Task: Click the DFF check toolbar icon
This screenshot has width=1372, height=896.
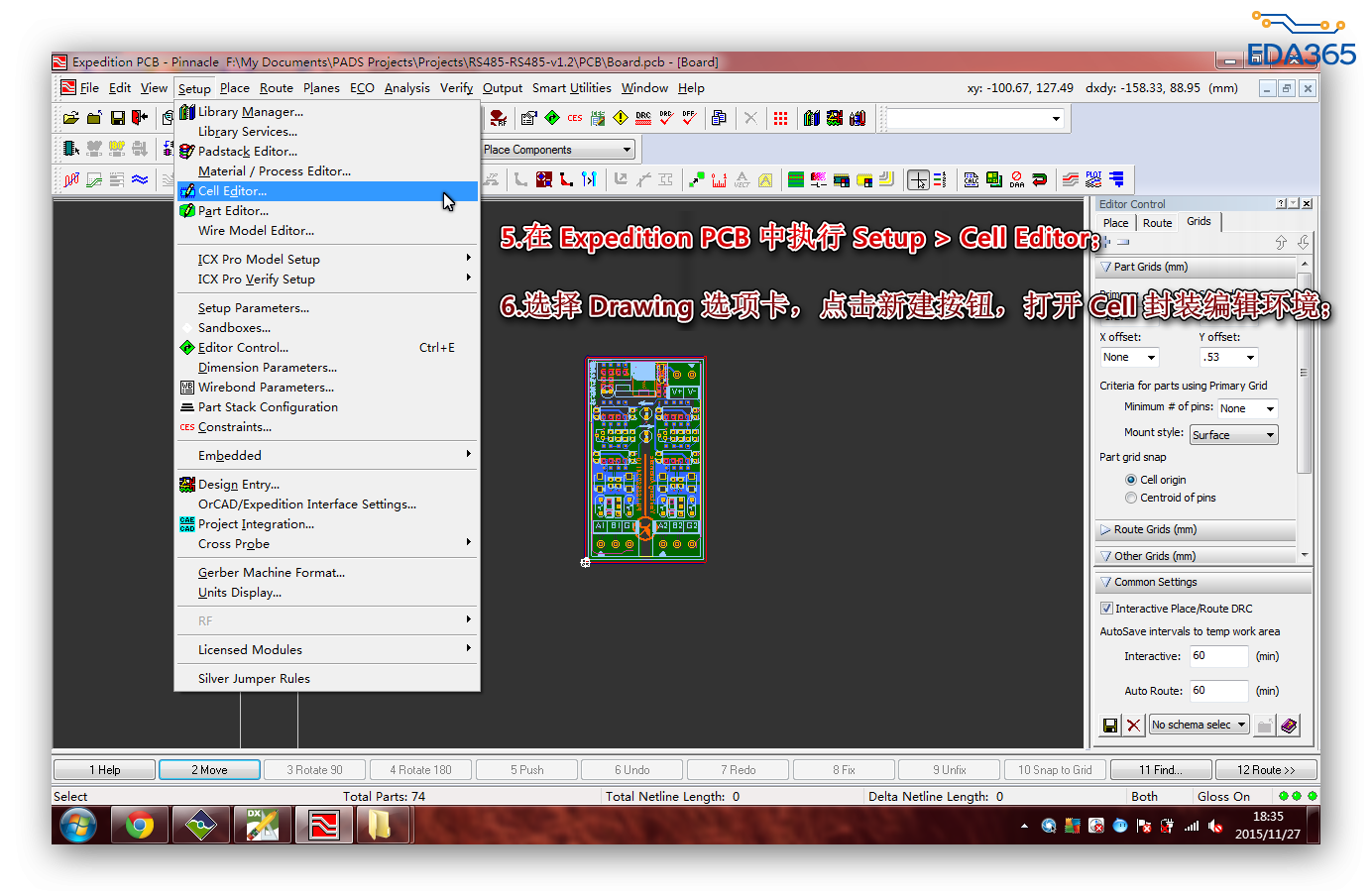Action: click(x=689, y=118)
